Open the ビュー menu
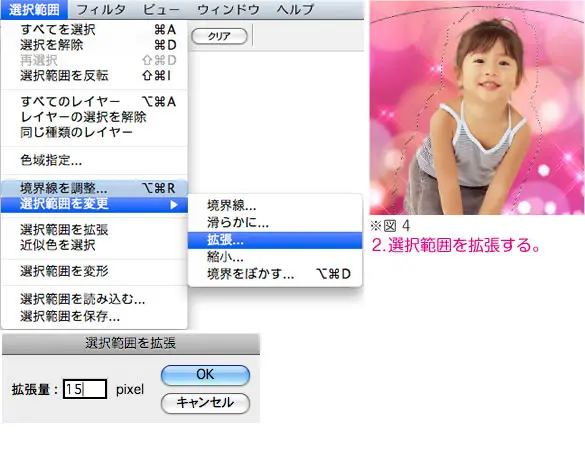585x461 pixels. (x=161, y=9)
